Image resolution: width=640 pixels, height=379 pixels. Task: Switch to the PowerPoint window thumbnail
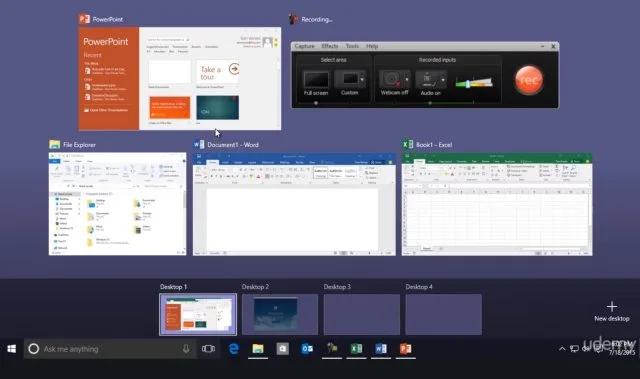click(180, 79)
